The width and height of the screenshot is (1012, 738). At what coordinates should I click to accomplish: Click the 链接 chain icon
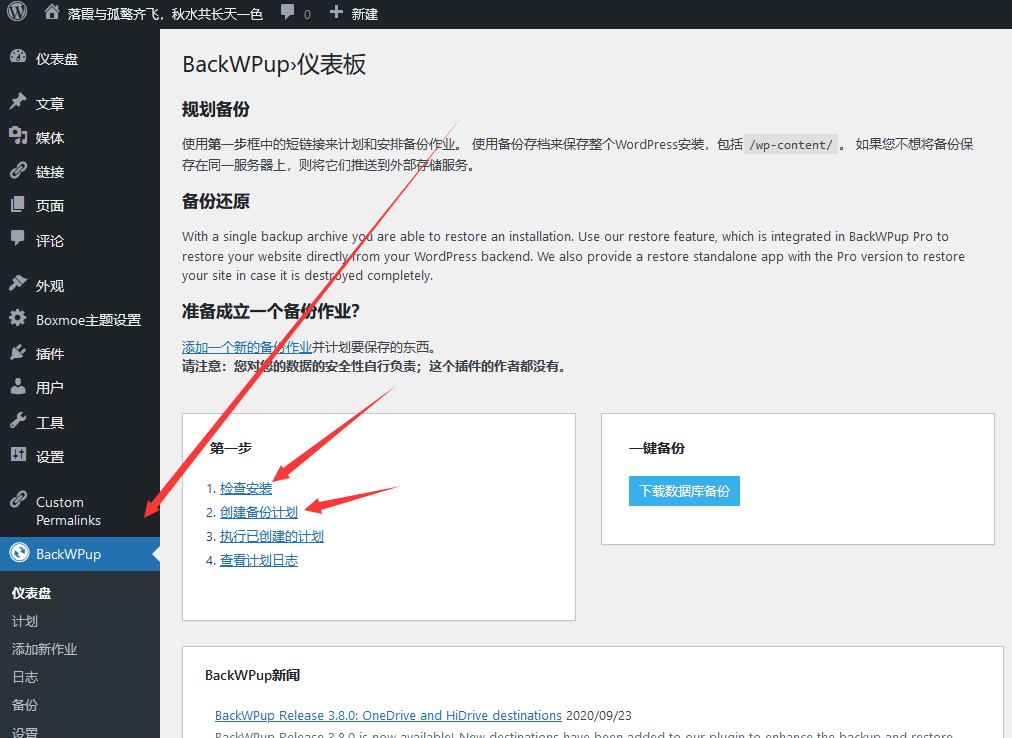coord(18,170)
